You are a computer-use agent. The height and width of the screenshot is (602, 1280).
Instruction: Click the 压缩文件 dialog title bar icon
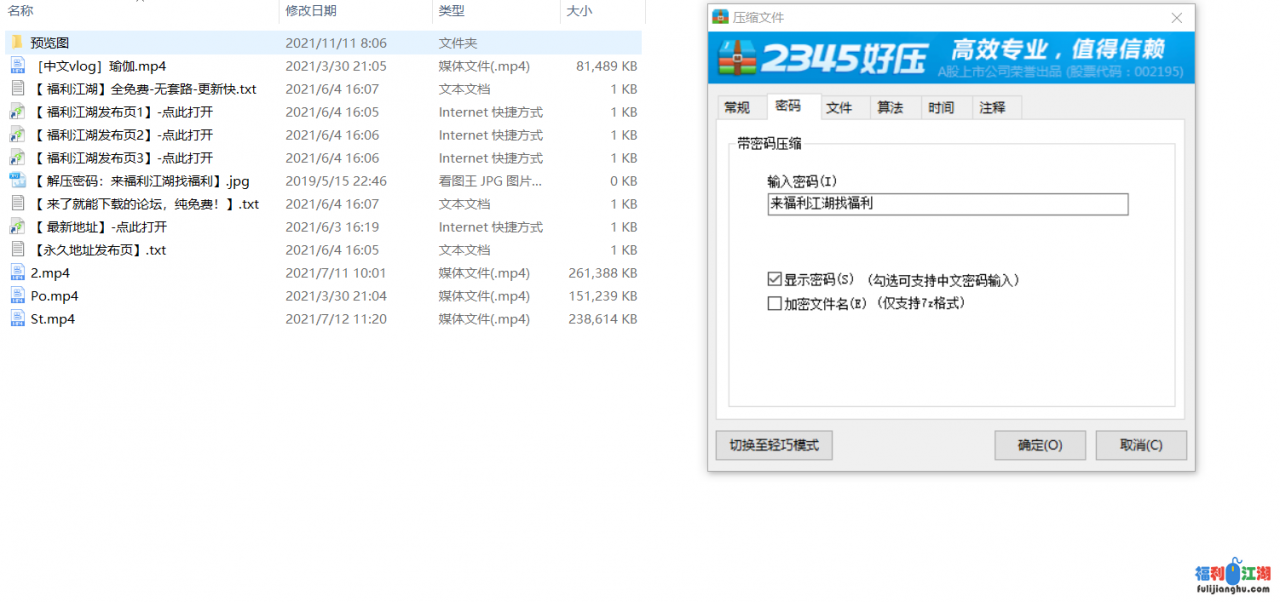tap(720, 17)
